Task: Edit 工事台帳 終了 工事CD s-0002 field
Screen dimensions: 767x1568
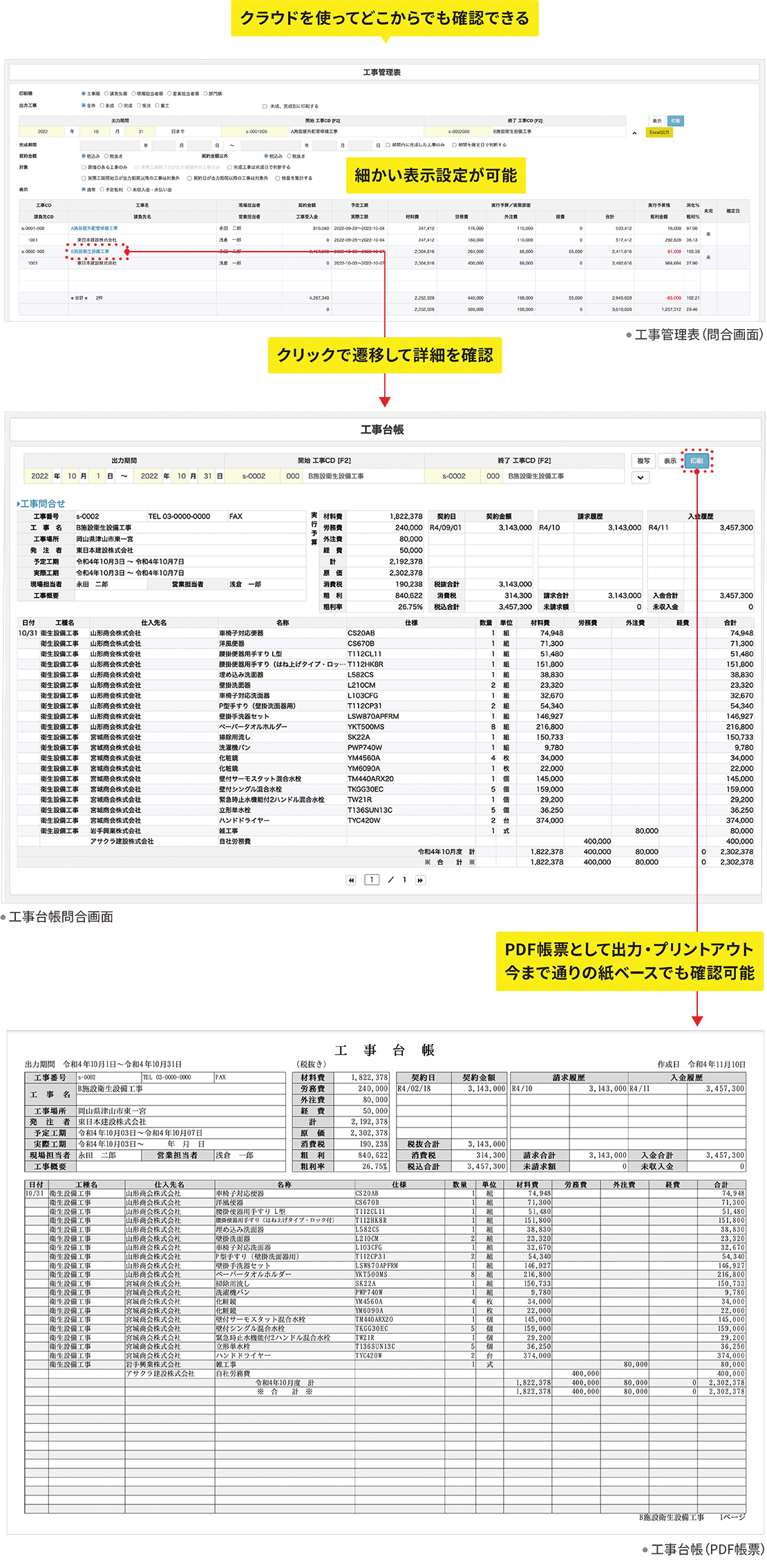Action: click(454, 476)
